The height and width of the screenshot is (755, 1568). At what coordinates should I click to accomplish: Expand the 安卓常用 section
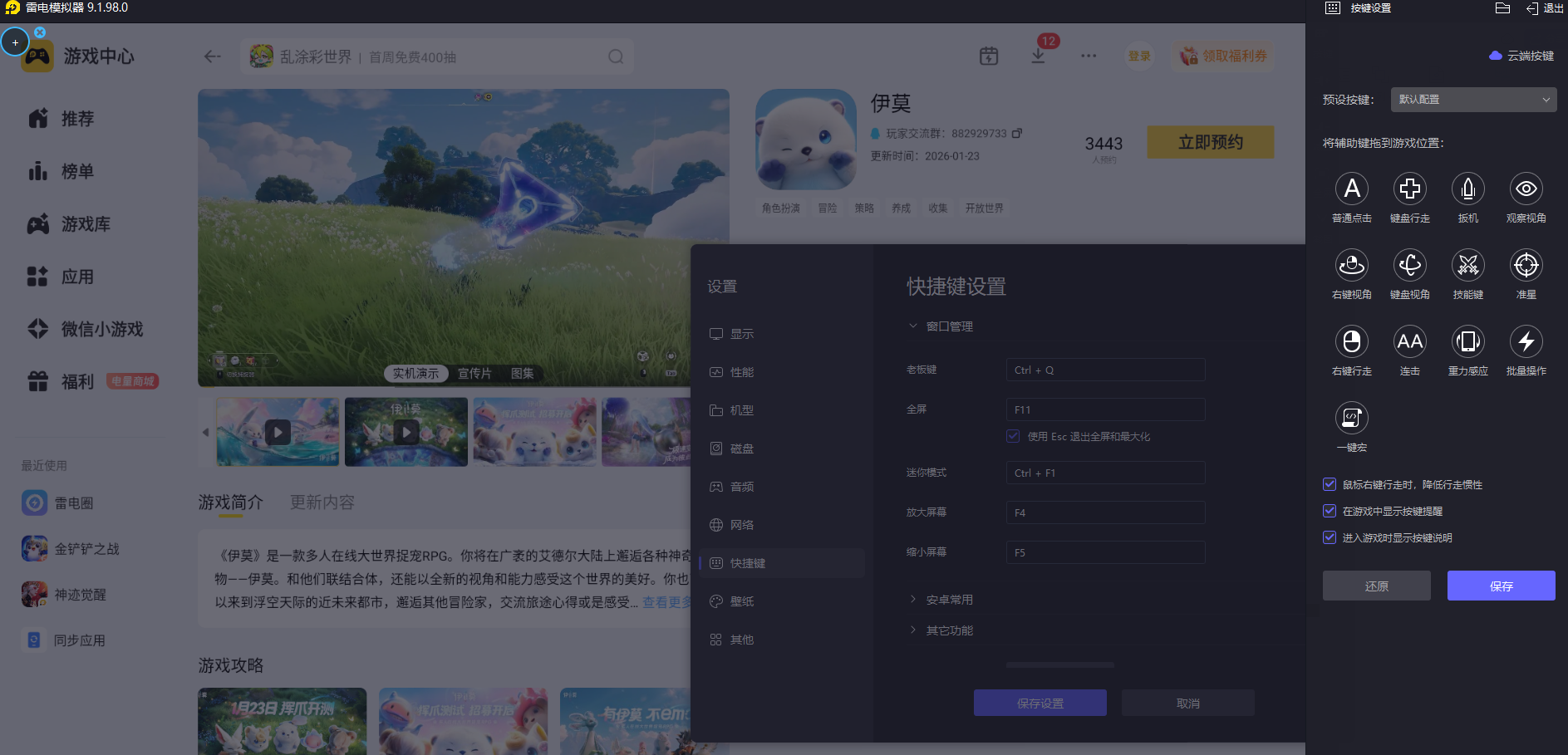(941, 600)
